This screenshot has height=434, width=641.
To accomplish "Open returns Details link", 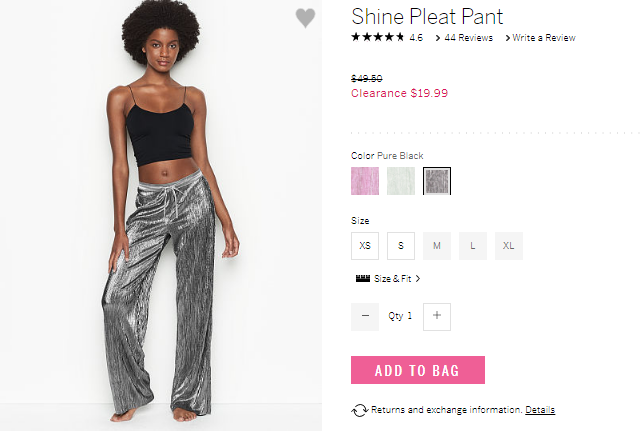I will point(540,410).
